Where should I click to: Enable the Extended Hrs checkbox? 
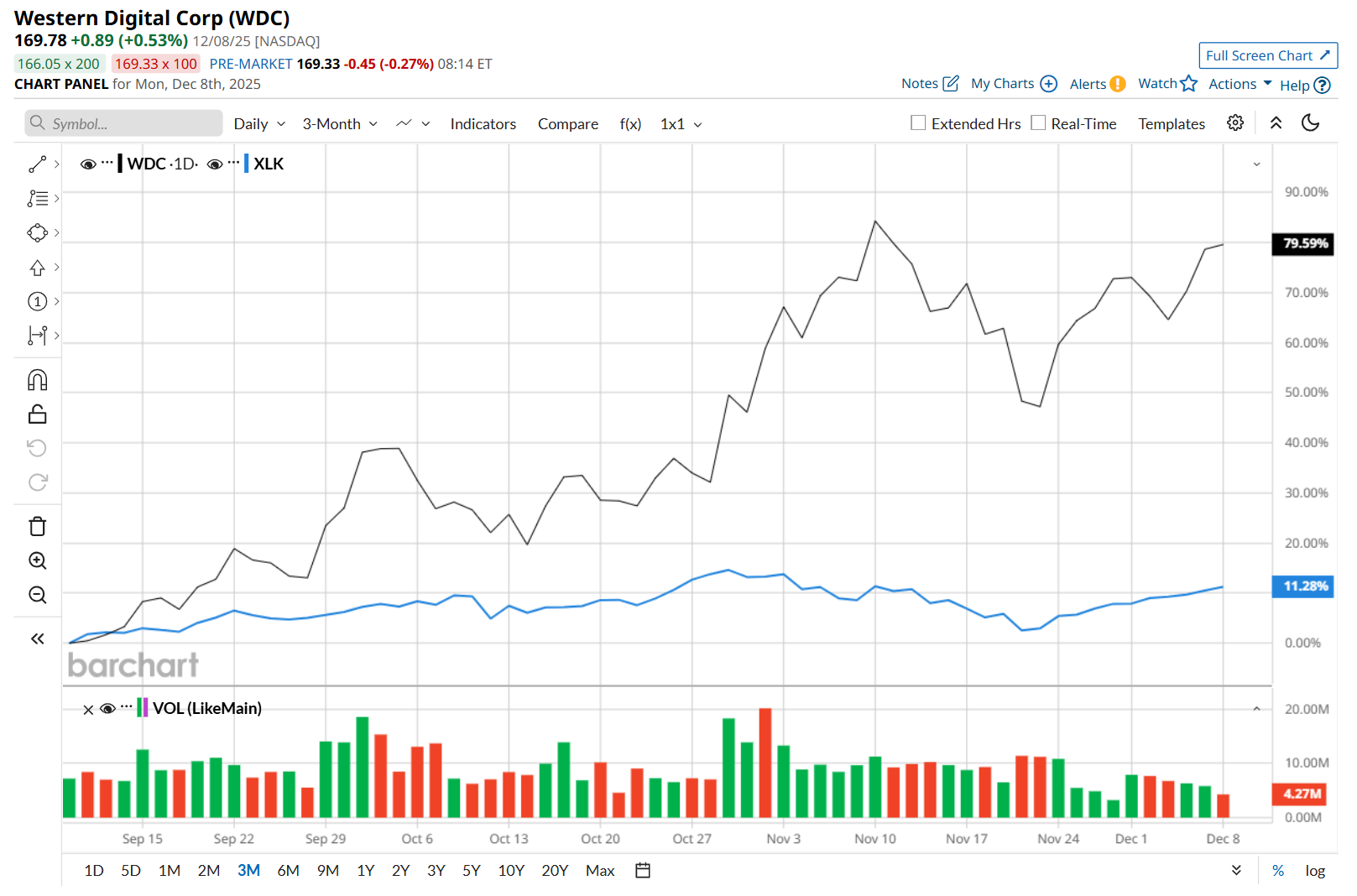coord(918,122)
